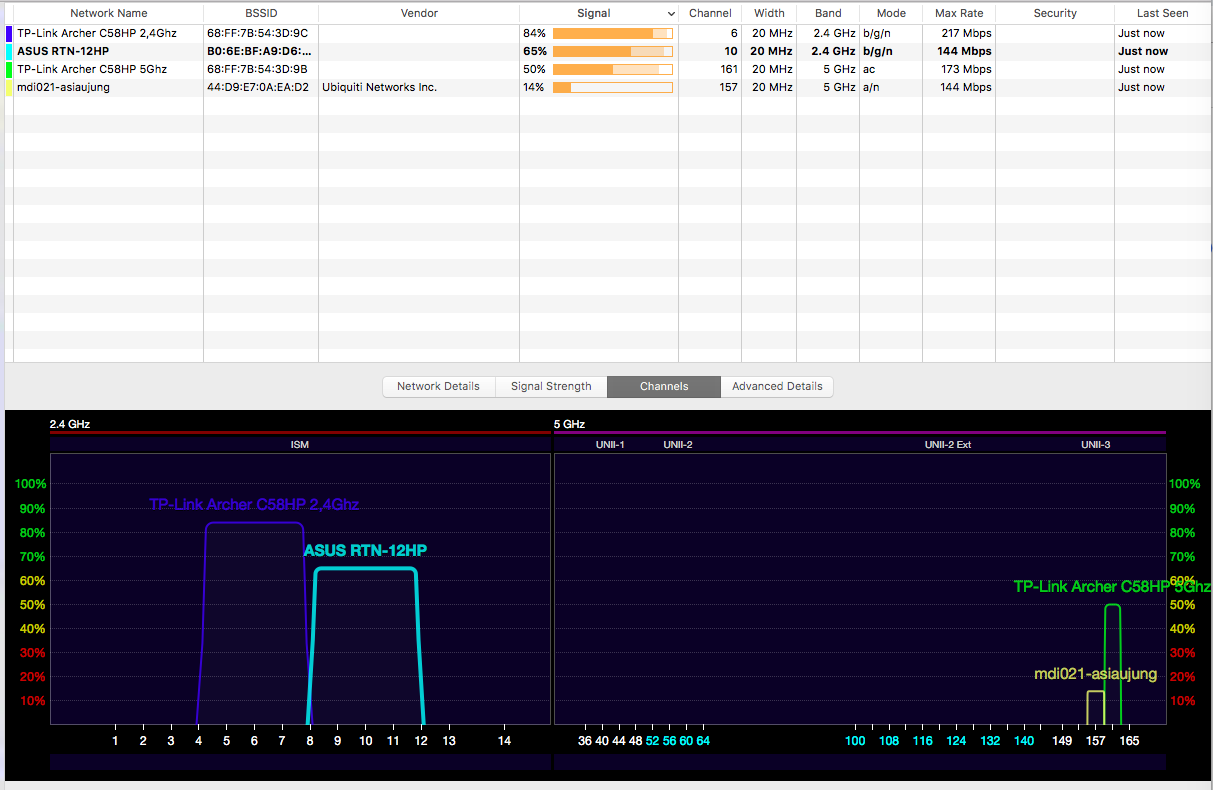Sort networks by the Channel column header

(710, 13)
